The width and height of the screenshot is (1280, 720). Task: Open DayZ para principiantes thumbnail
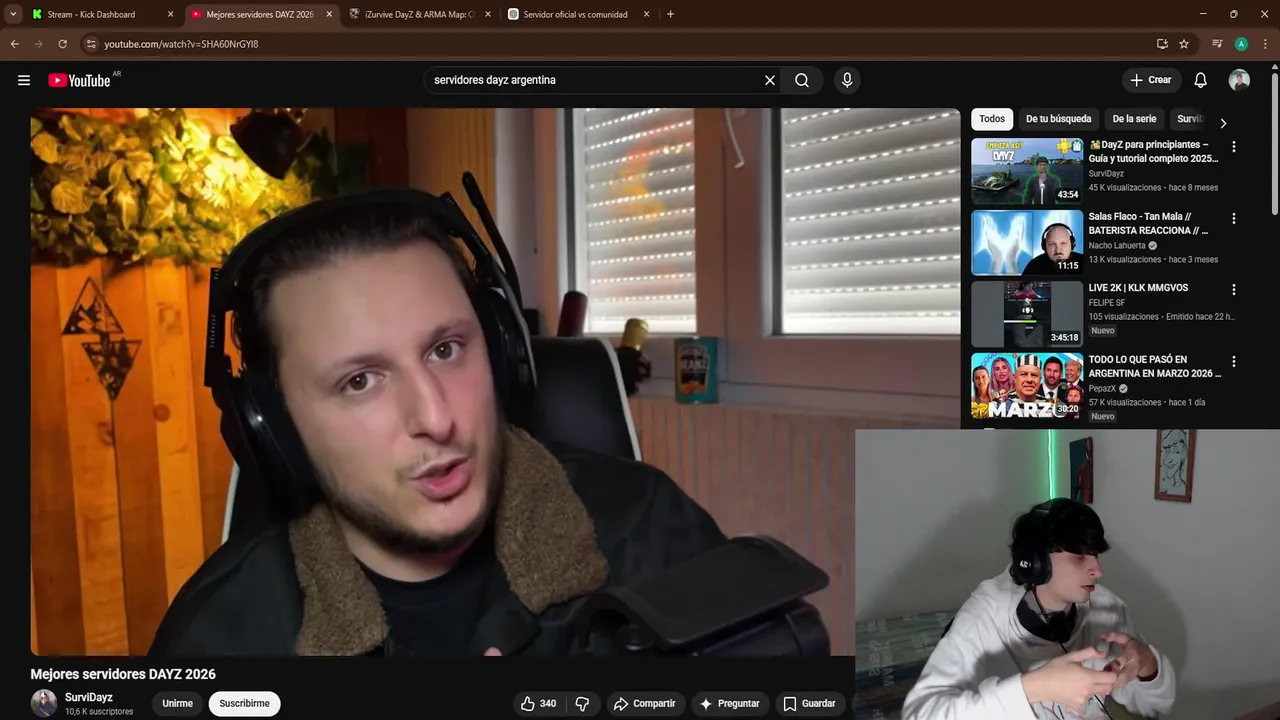point(1027,171)
